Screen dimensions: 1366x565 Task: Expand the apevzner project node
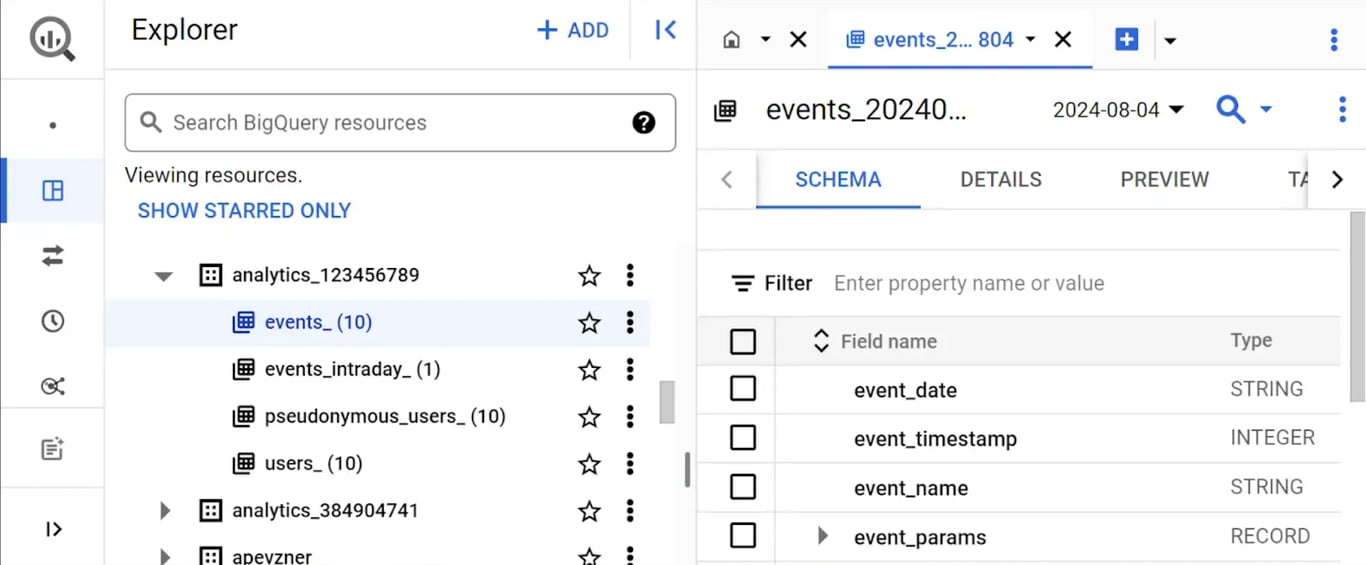(166, 556)
